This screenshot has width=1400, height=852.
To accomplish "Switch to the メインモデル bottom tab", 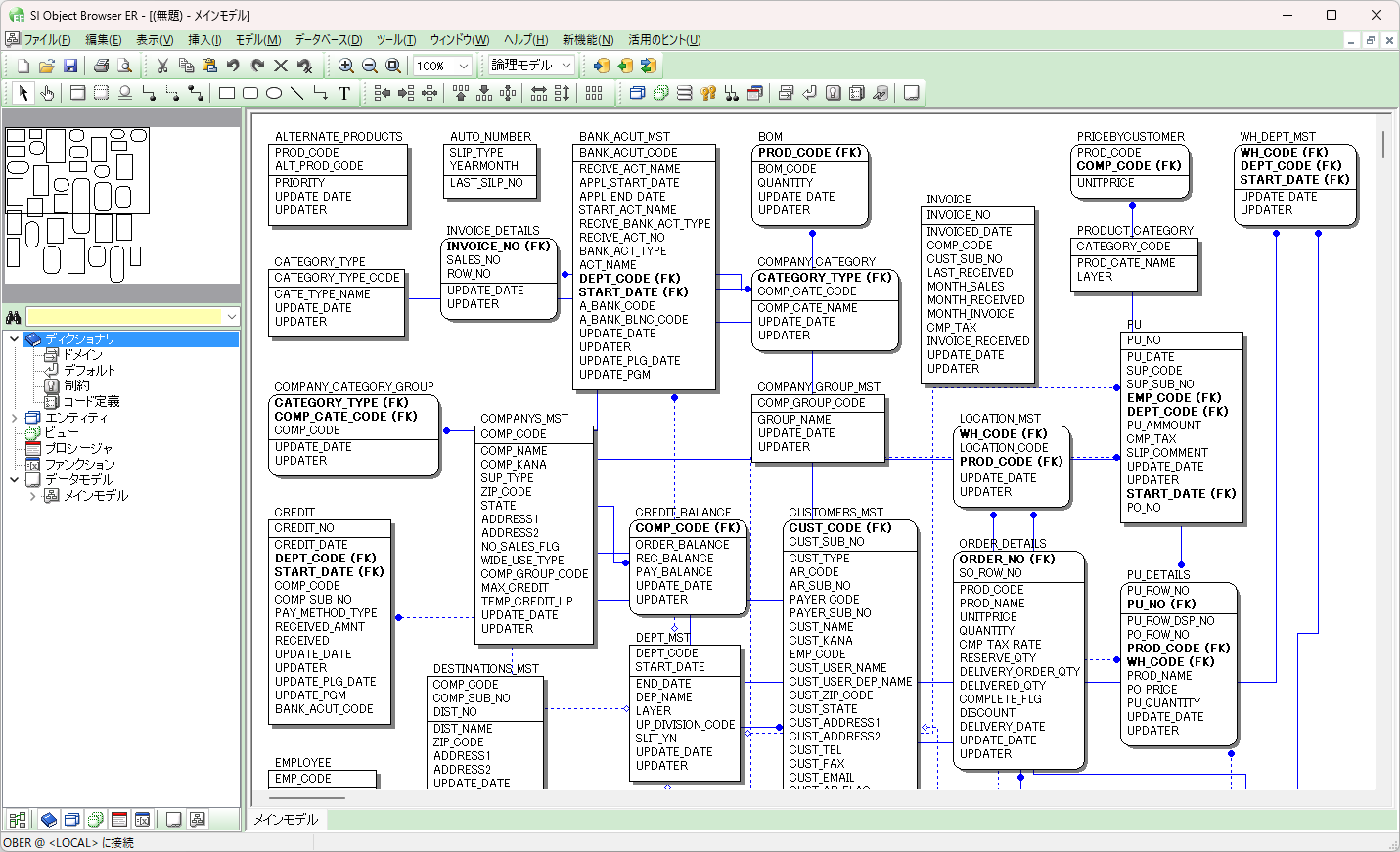I will point(286,820).
